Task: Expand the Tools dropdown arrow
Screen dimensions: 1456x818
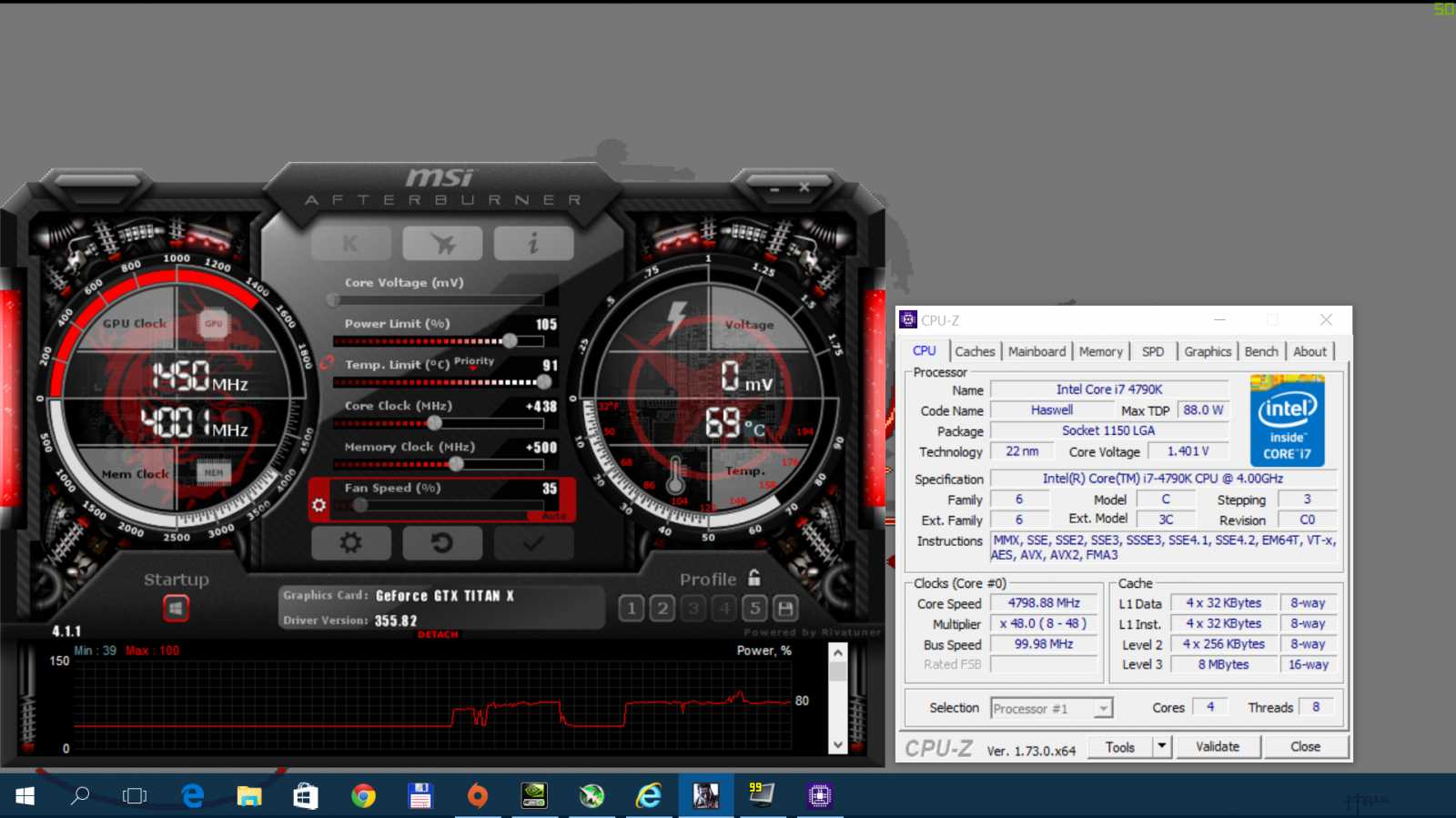Action: point(1162,747)
